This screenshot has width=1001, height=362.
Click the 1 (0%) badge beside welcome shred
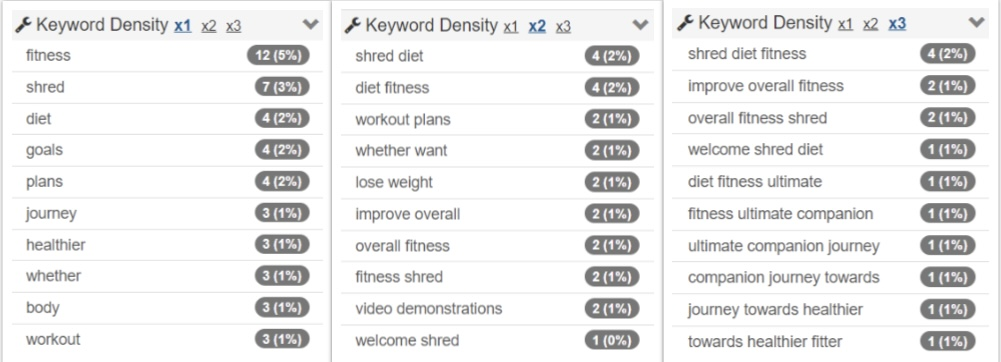pos(612,340)
